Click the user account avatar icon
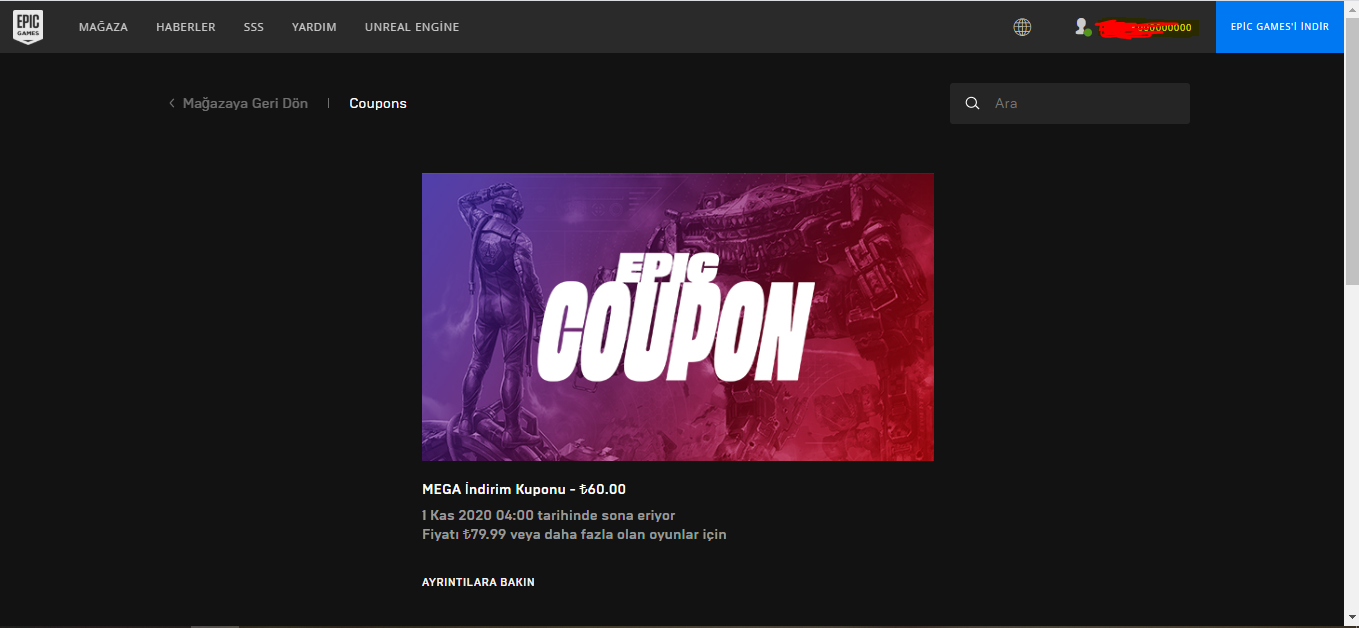1359x628 pixels. point(1082,27)
